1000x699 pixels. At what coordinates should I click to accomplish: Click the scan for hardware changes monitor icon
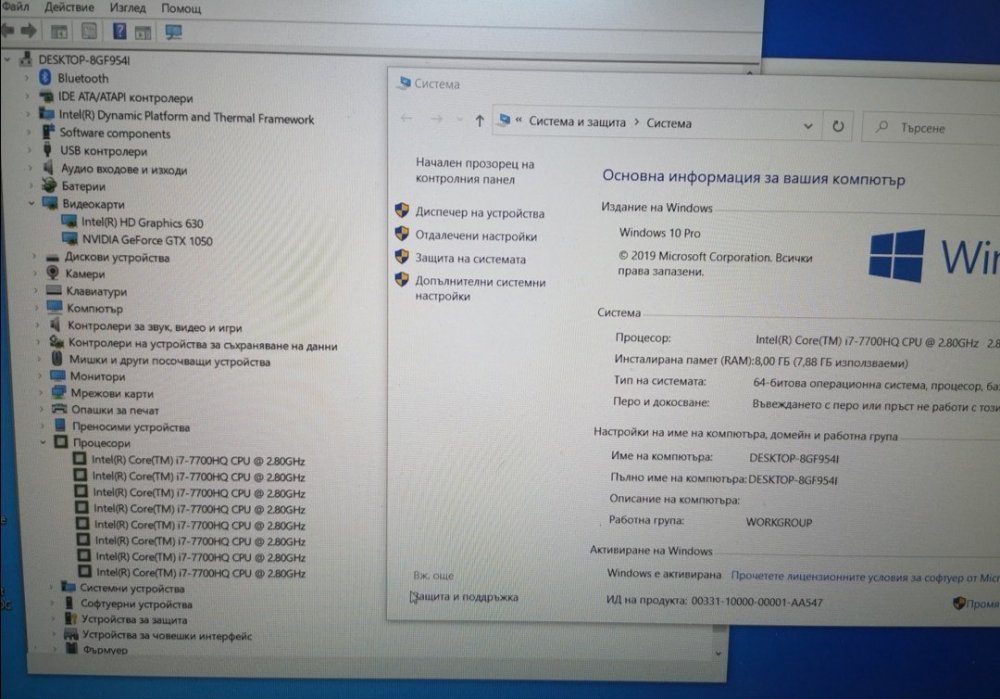coord(173,32)
